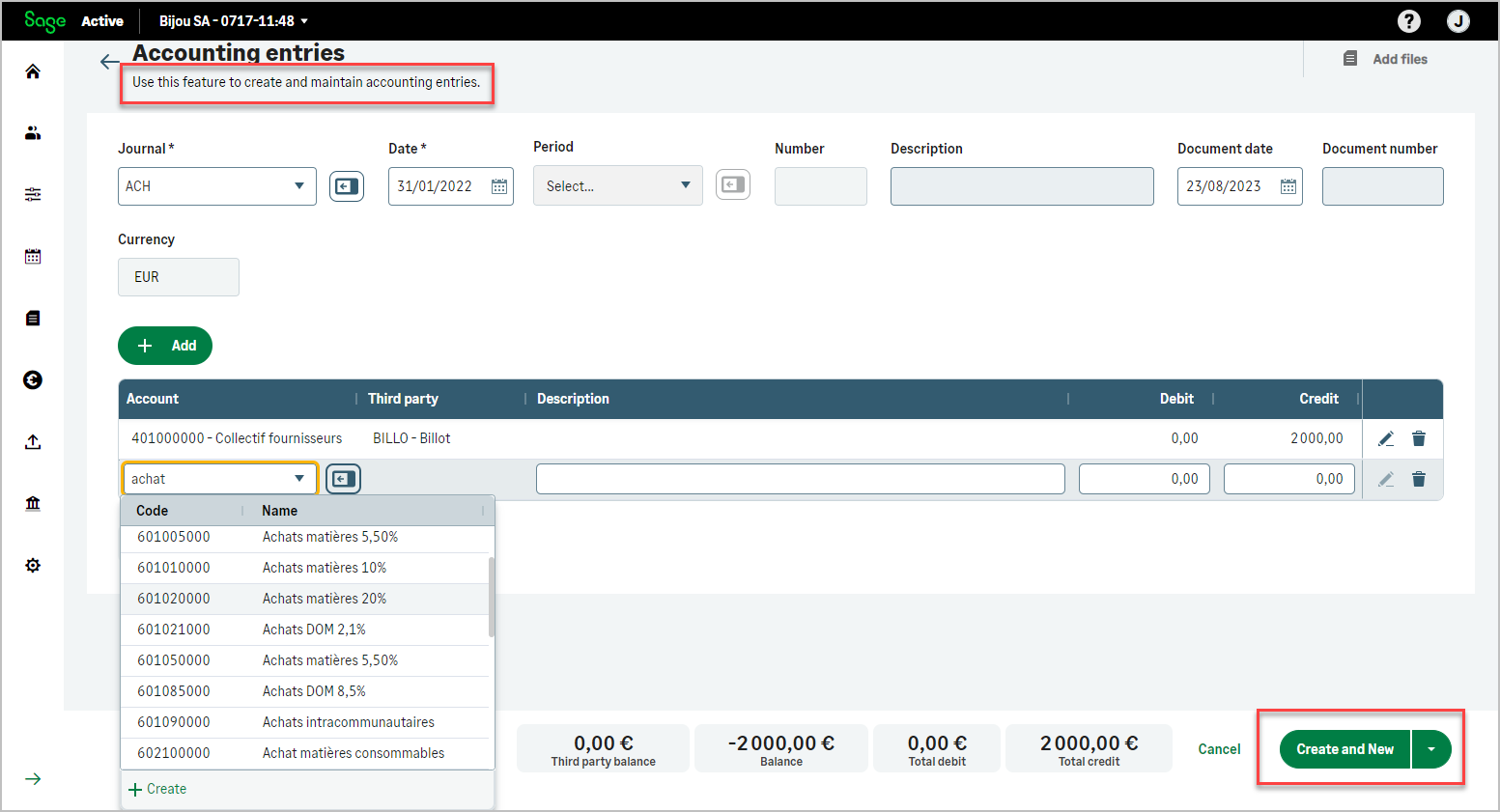Open help question mark icon
This screenshot has width=1500, height=812.
tap(1409, 21)
